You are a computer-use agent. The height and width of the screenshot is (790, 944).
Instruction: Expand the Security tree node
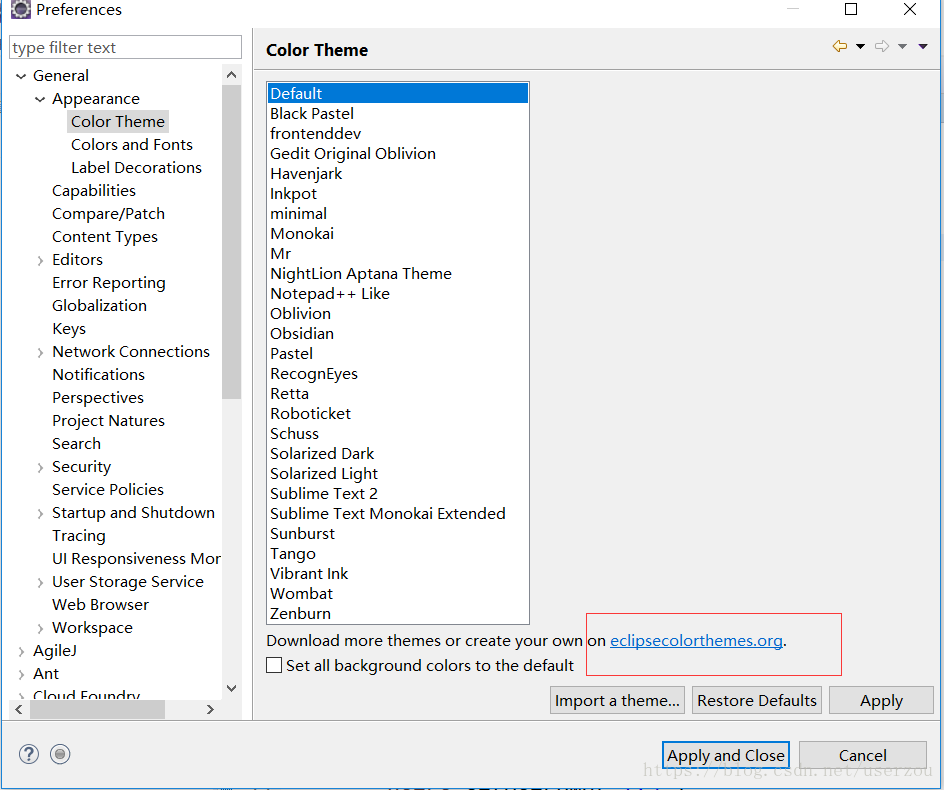pos(40,467)
